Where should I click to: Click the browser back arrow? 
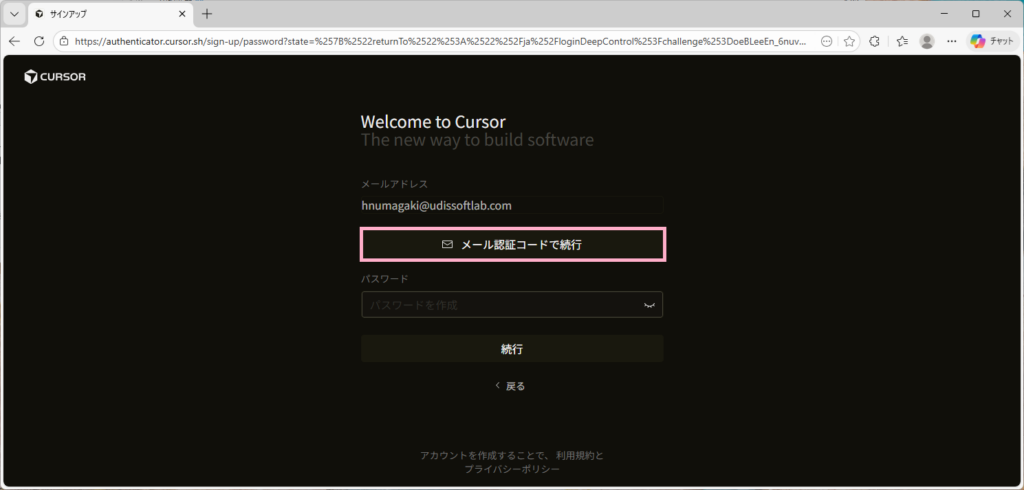[15, 41]
